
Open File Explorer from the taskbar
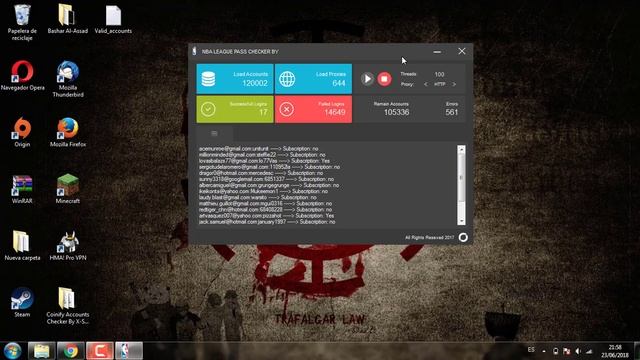(41, 351)
